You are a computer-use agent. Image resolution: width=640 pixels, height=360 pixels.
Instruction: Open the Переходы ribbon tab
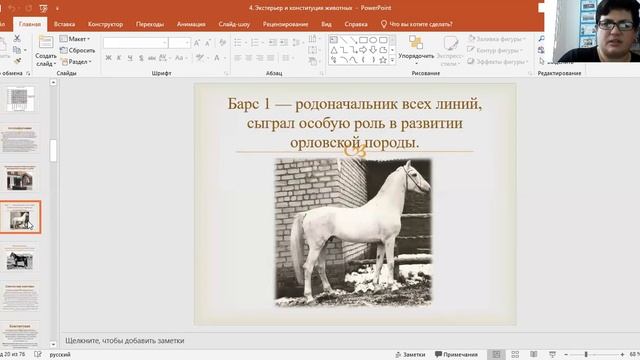coord(150,24)
